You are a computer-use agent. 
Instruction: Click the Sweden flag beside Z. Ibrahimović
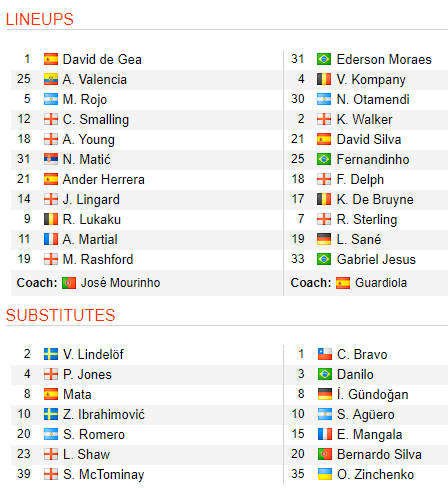[x=51, y=414]
